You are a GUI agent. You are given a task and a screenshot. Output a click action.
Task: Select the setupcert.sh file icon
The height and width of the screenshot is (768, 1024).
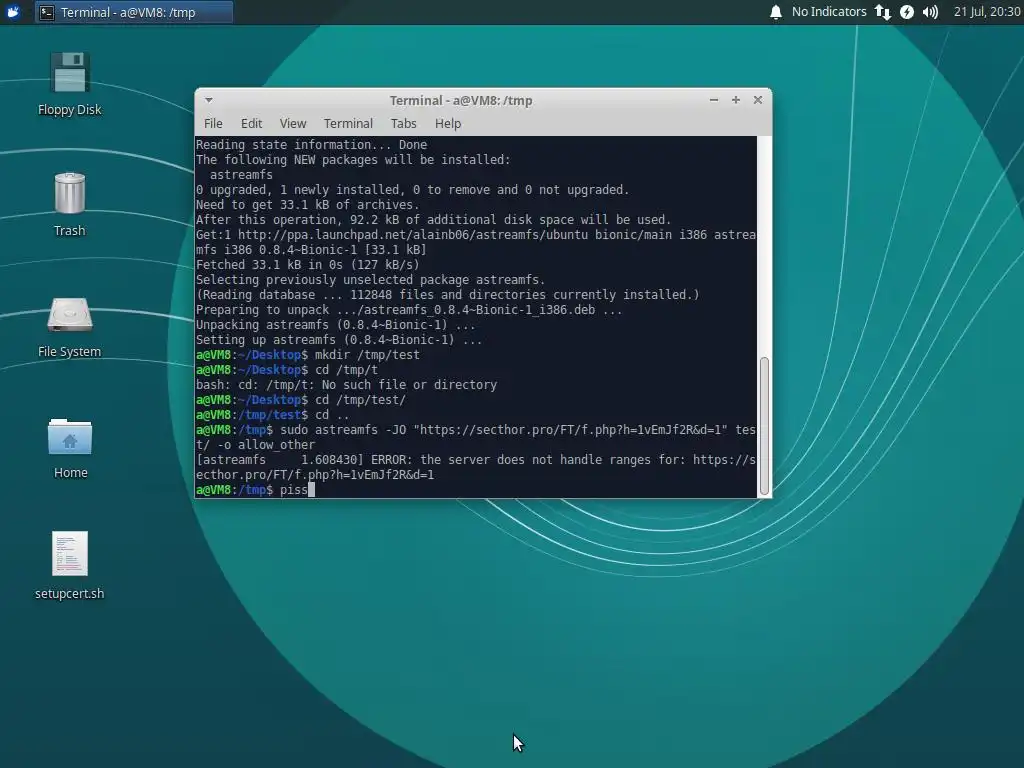(69, 566)
